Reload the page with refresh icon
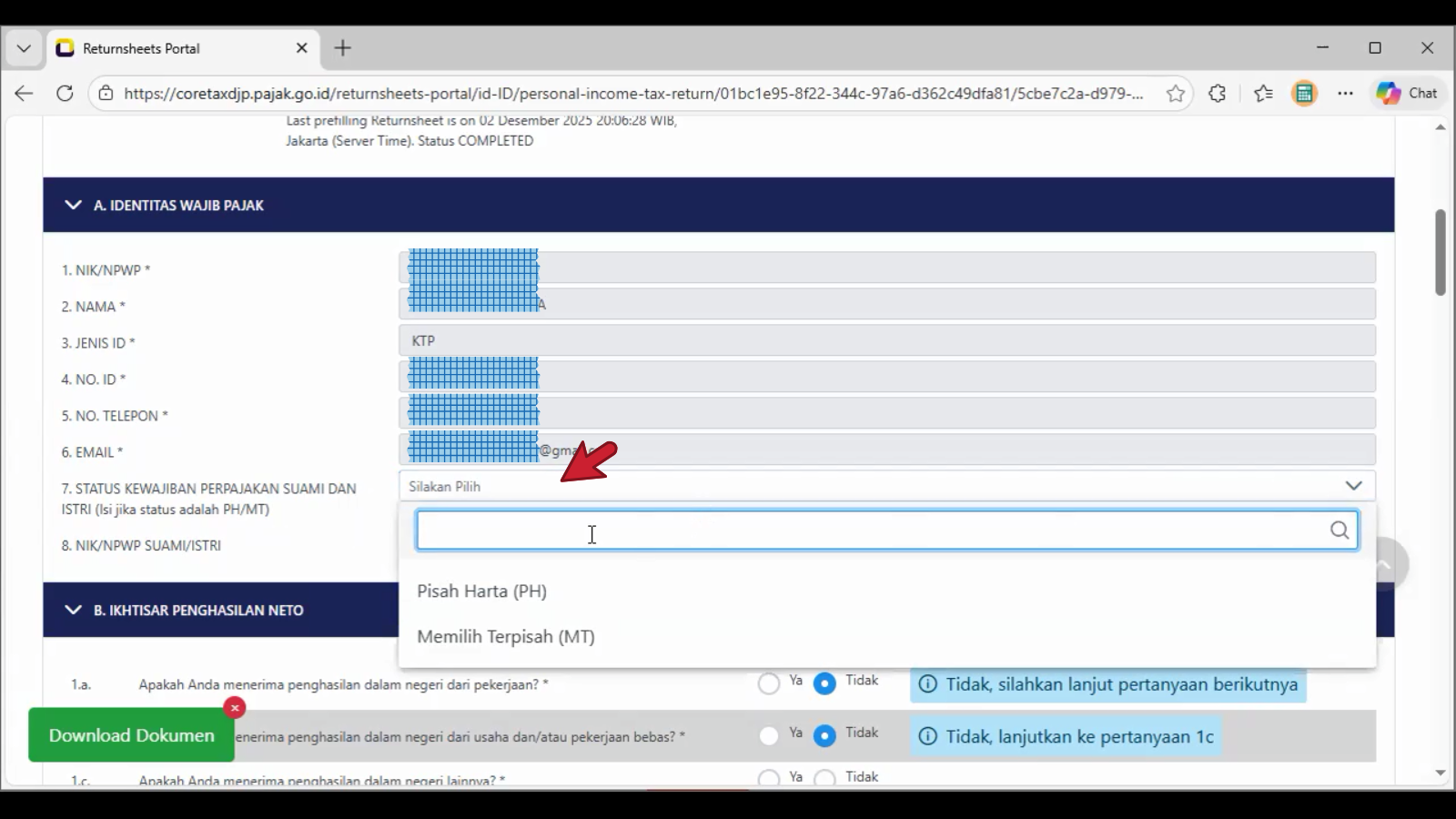This screenshot has height=819, width=1456. pyautogui.click(x=65, y=93)
